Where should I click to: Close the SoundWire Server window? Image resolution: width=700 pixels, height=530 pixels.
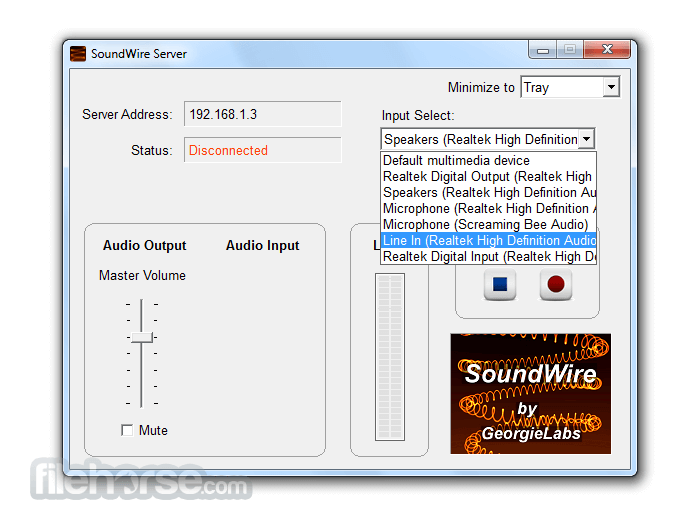point(607,50)
